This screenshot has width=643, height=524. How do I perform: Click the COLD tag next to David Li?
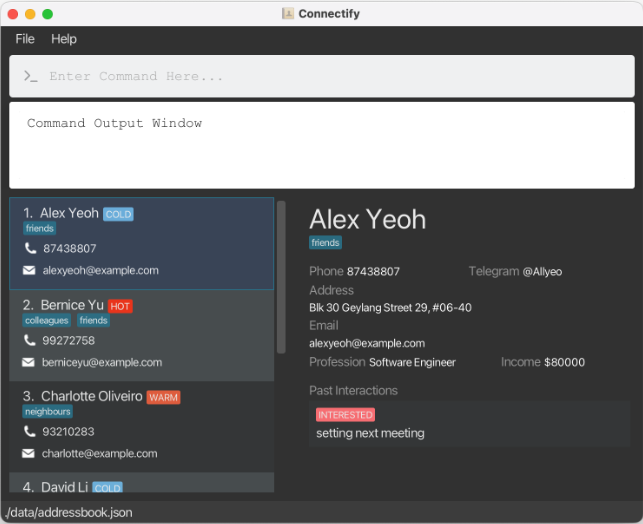pos(107,488)
